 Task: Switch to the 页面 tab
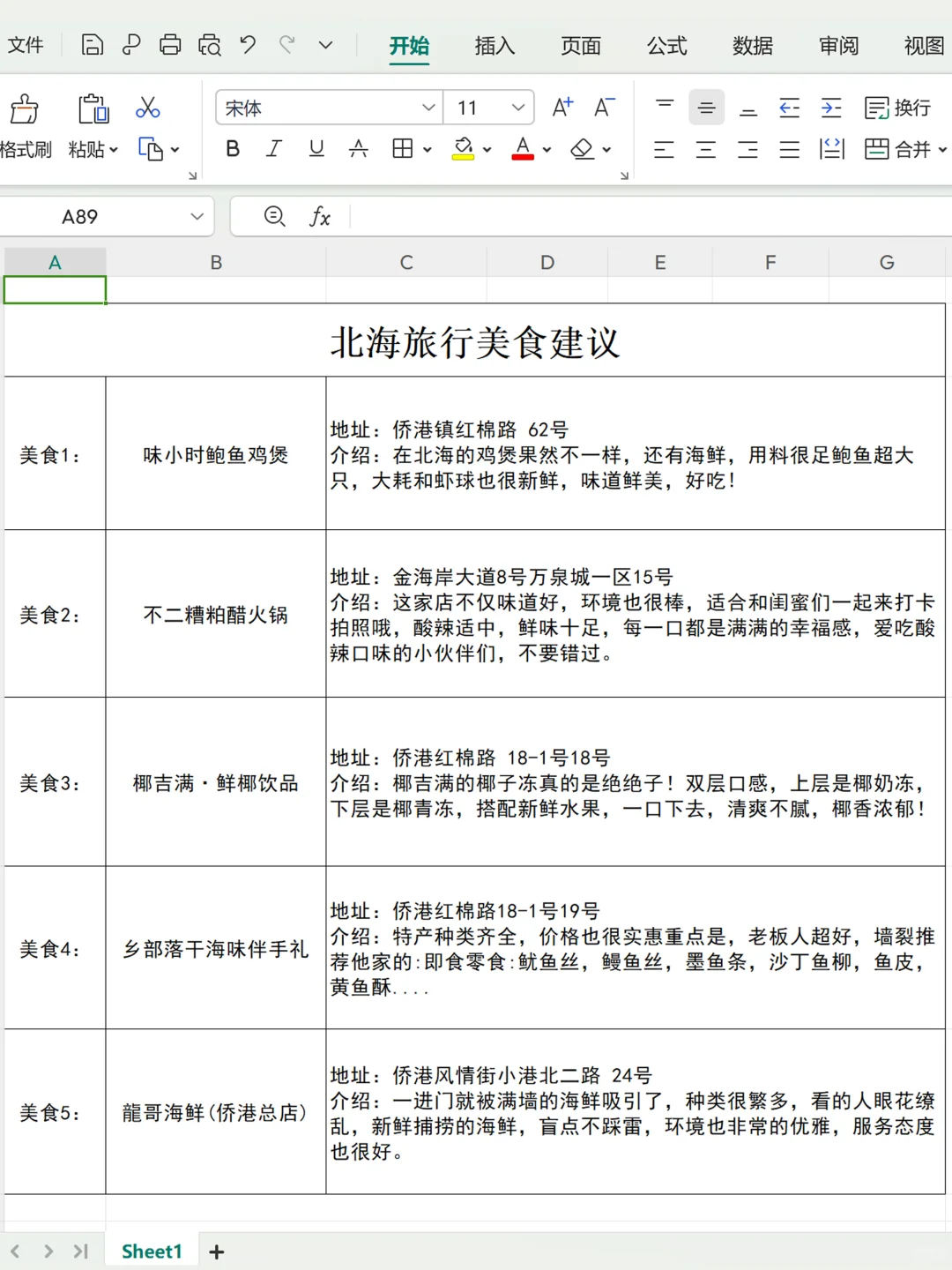click(x=581, y=46)
